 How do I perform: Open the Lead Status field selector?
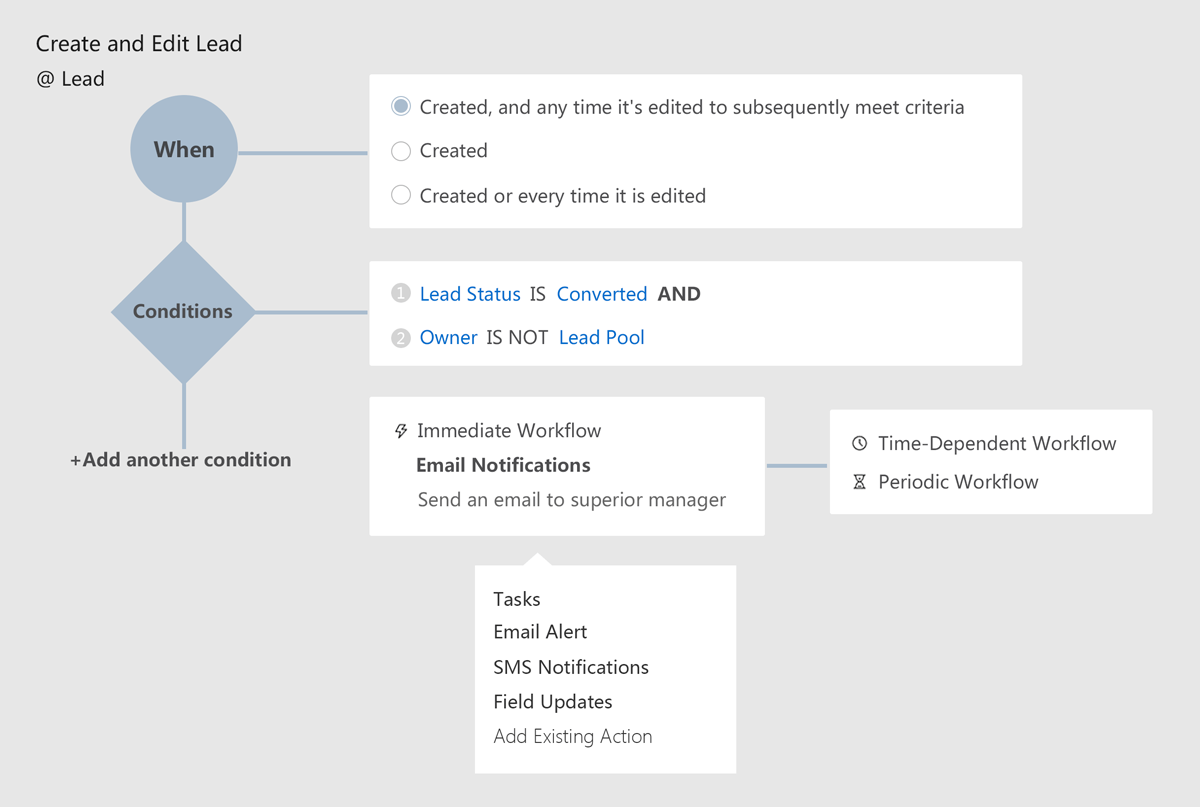(x=470, y=294)
